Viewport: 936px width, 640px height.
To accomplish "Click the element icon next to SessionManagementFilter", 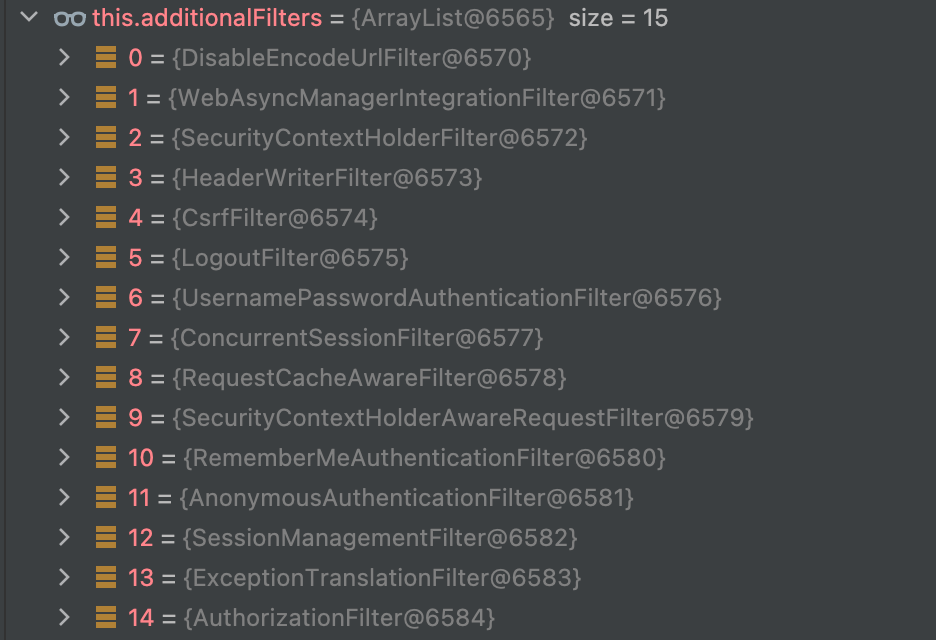I will click(x=106, y=538).
